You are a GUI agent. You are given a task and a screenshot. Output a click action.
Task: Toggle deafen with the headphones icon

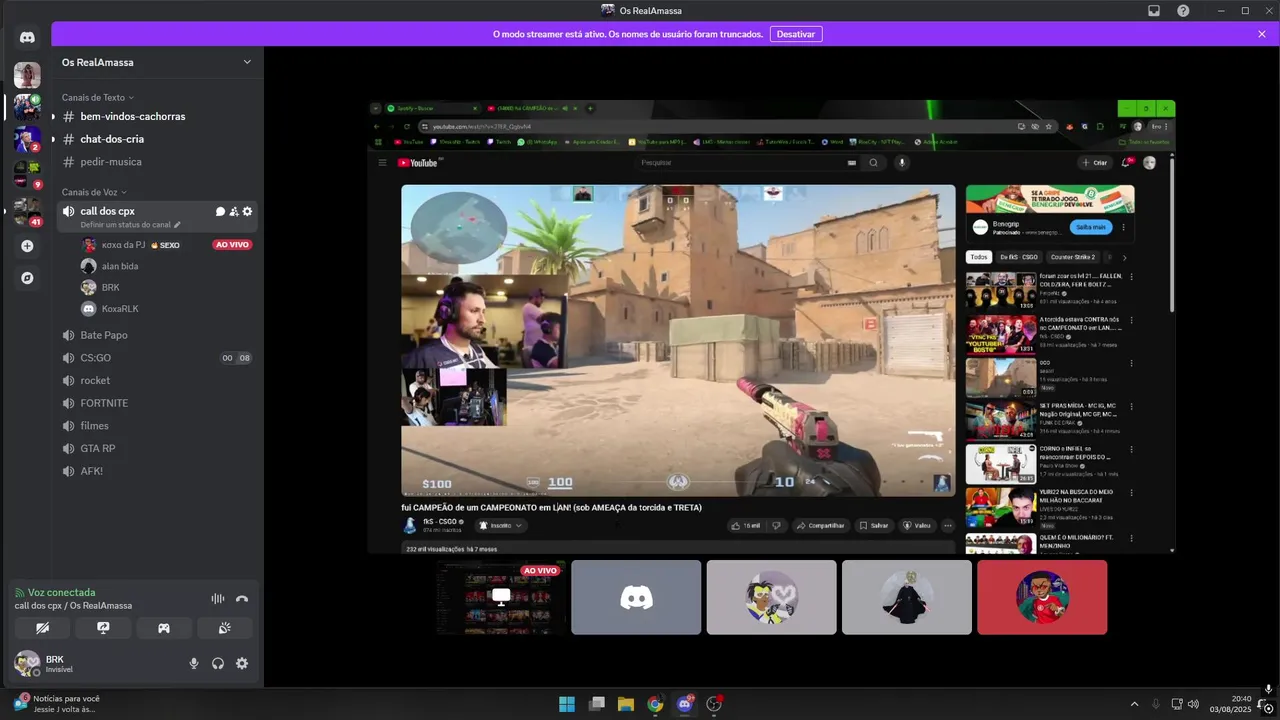click(218, 663)
